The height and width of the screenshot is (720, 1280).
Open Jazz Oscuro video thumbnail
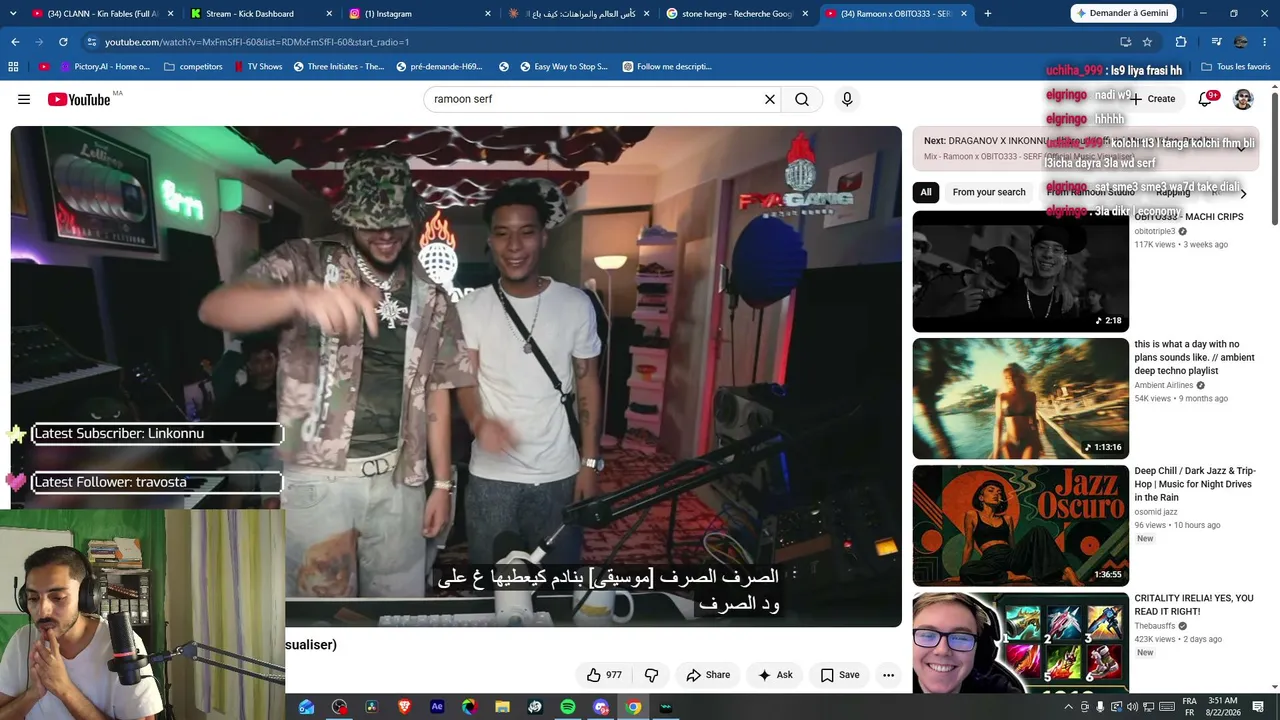tap(1020, 525)
